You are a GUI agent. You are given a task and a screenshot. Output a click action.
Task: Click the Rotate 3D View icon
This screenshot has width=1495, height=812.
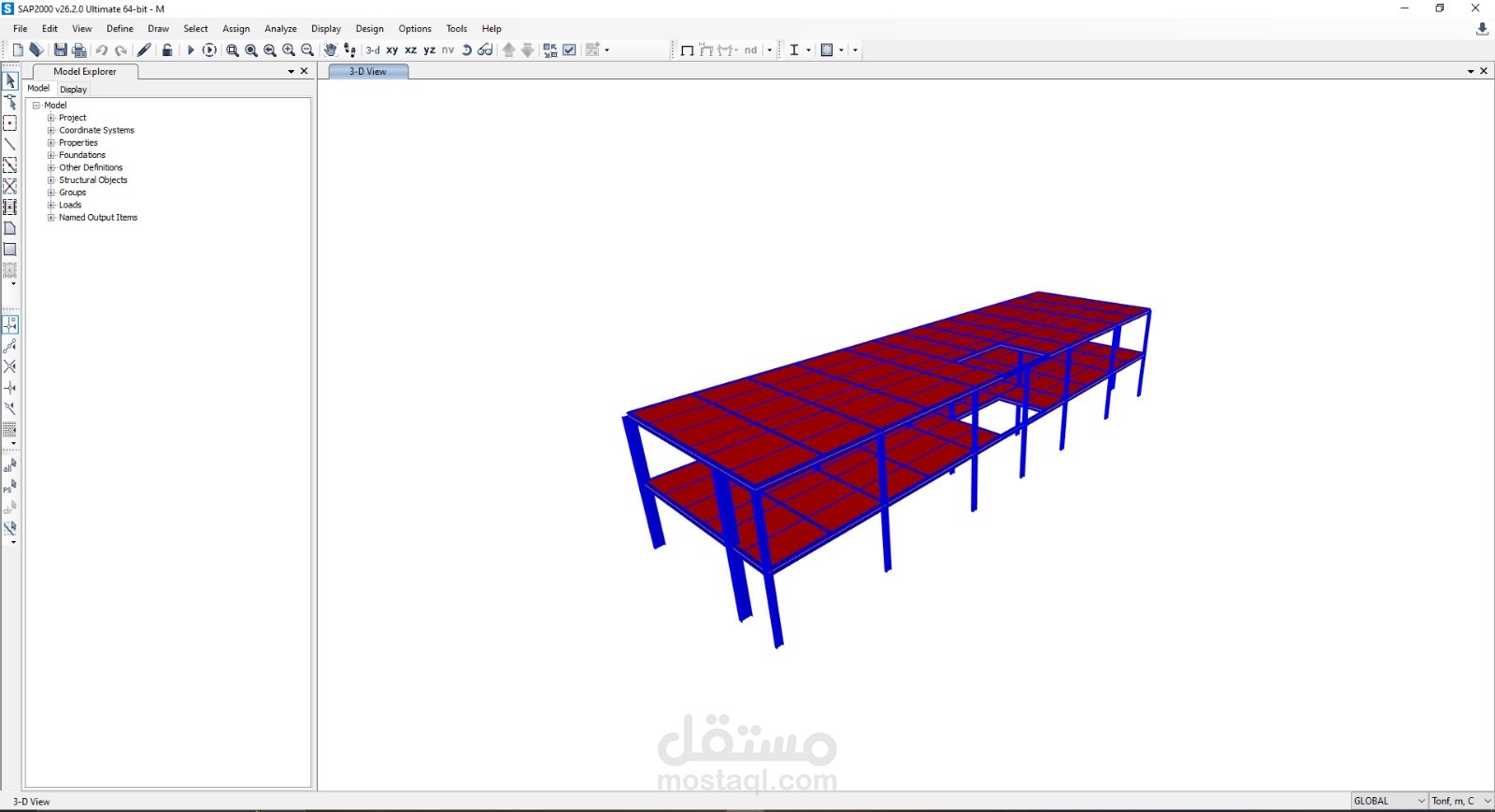[467, 50]
